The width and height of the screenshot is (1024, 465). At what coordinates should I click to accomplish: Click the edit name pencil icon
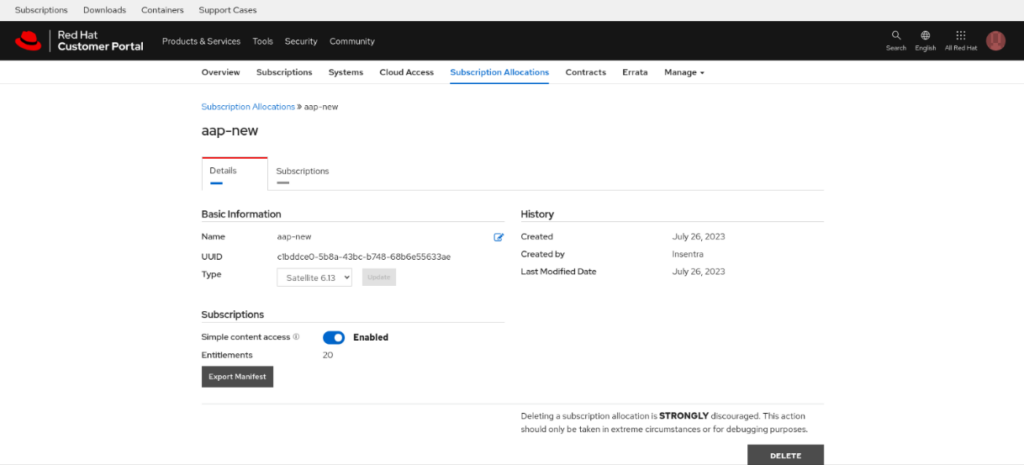pyautogui.click(x=498, y=237)
